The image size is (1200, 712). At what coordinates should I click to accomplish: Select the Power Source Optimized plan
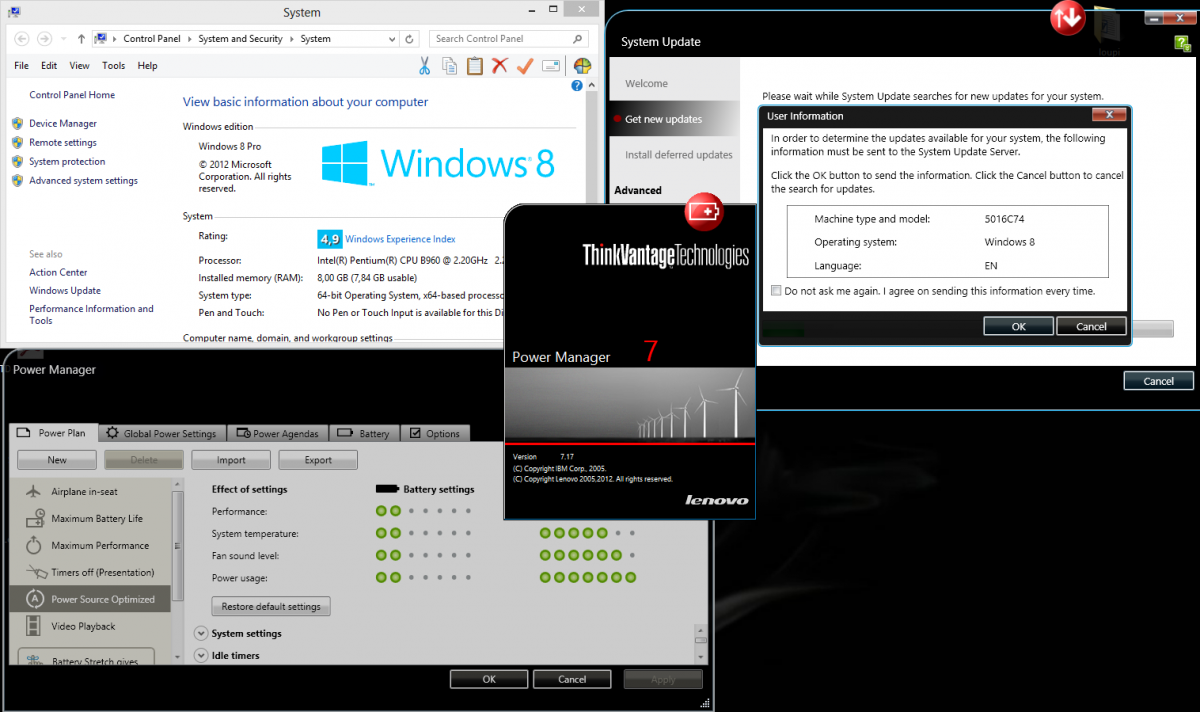tap(90, 599)
